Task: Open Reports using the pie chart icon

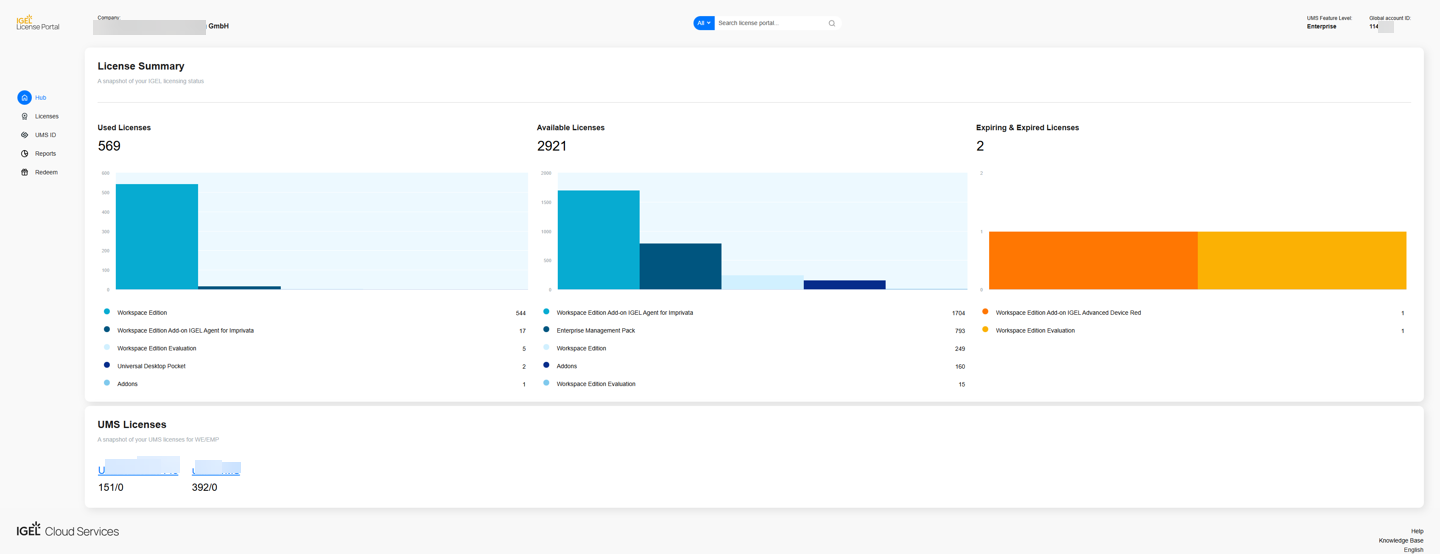Action: 25,154
